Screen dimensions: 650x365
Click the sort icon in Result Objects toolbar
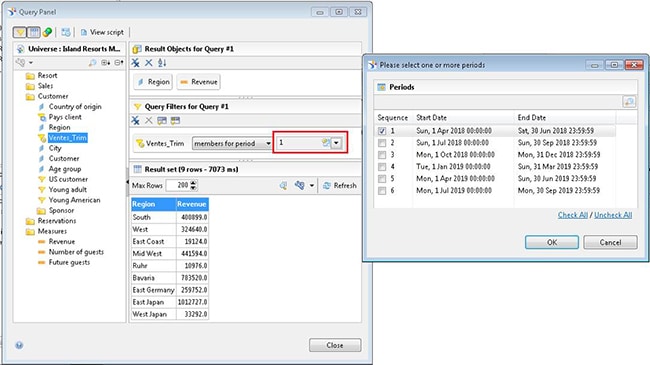[162, 63]
